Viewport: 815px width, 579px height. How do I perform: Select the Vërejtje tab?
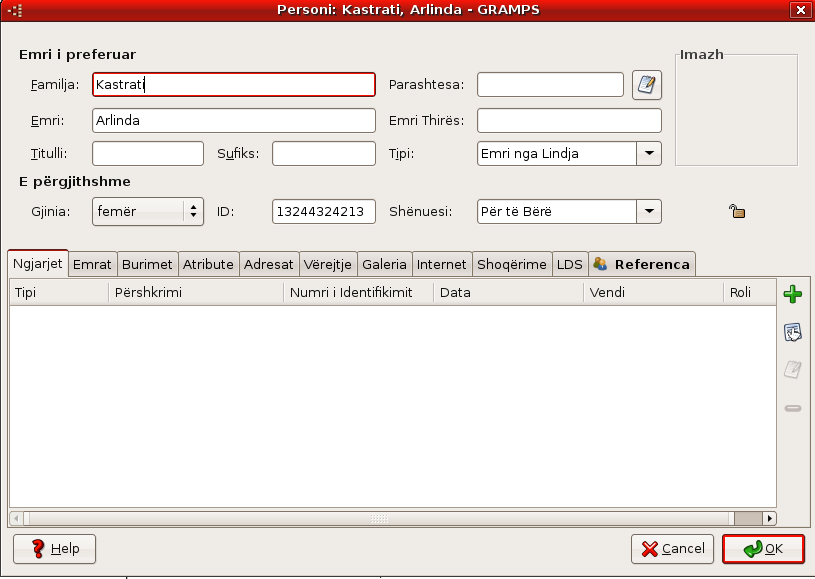click(x=328, y=265)
